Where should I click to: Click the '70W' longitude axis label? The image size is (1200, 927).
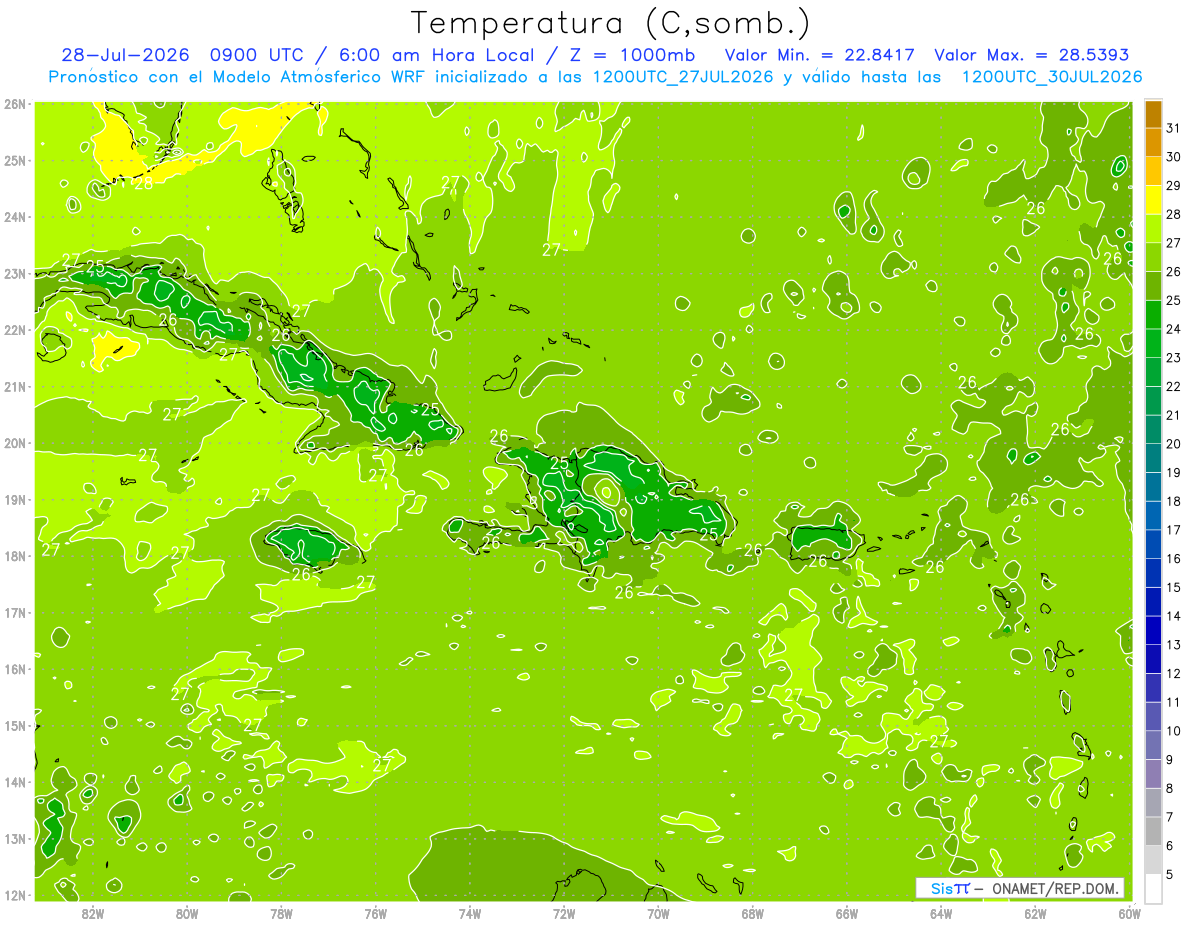pyautogui.click(x=658, y=914)
